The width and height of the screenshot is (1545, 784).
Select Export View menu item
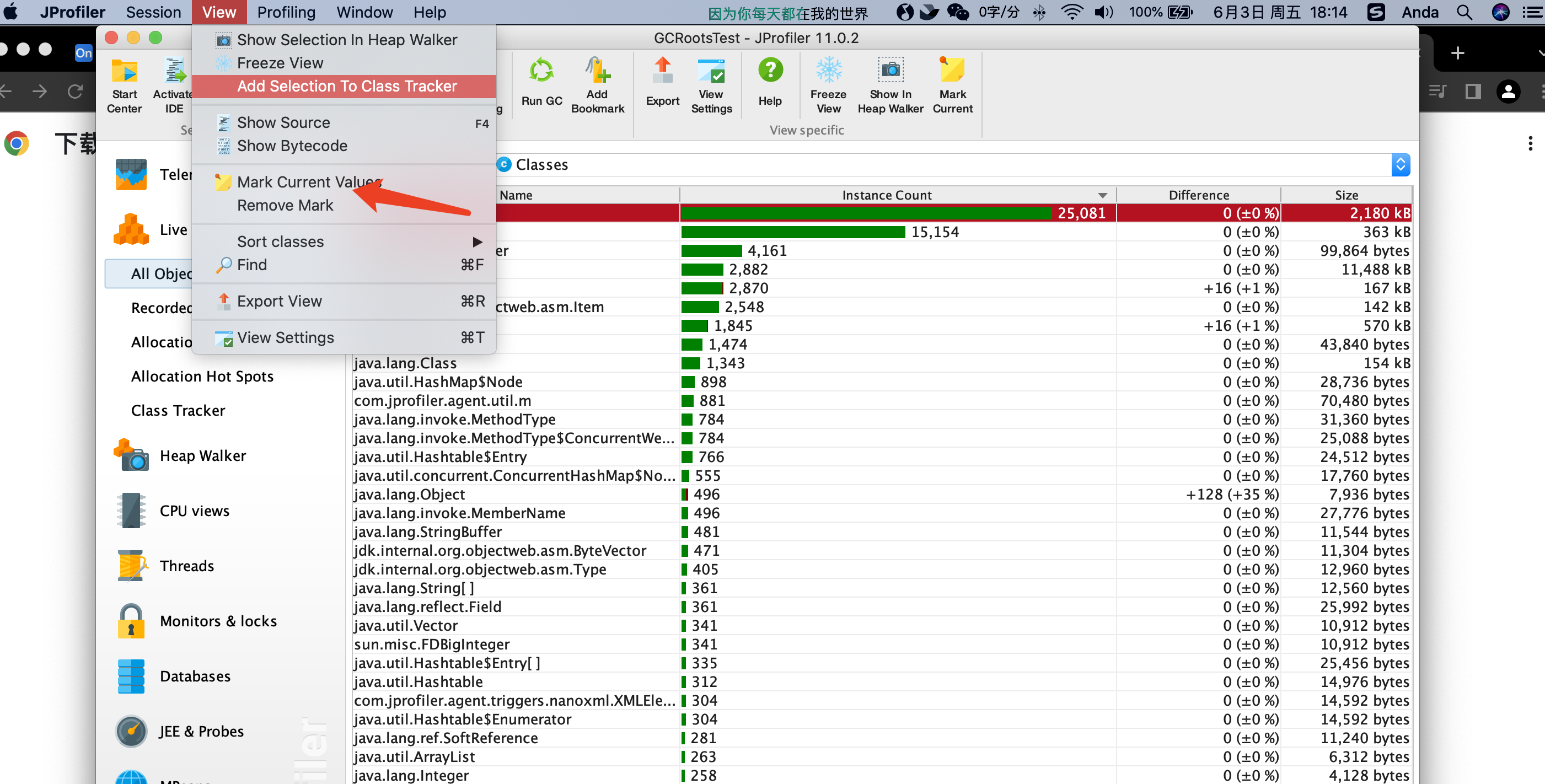coord(344,301)
